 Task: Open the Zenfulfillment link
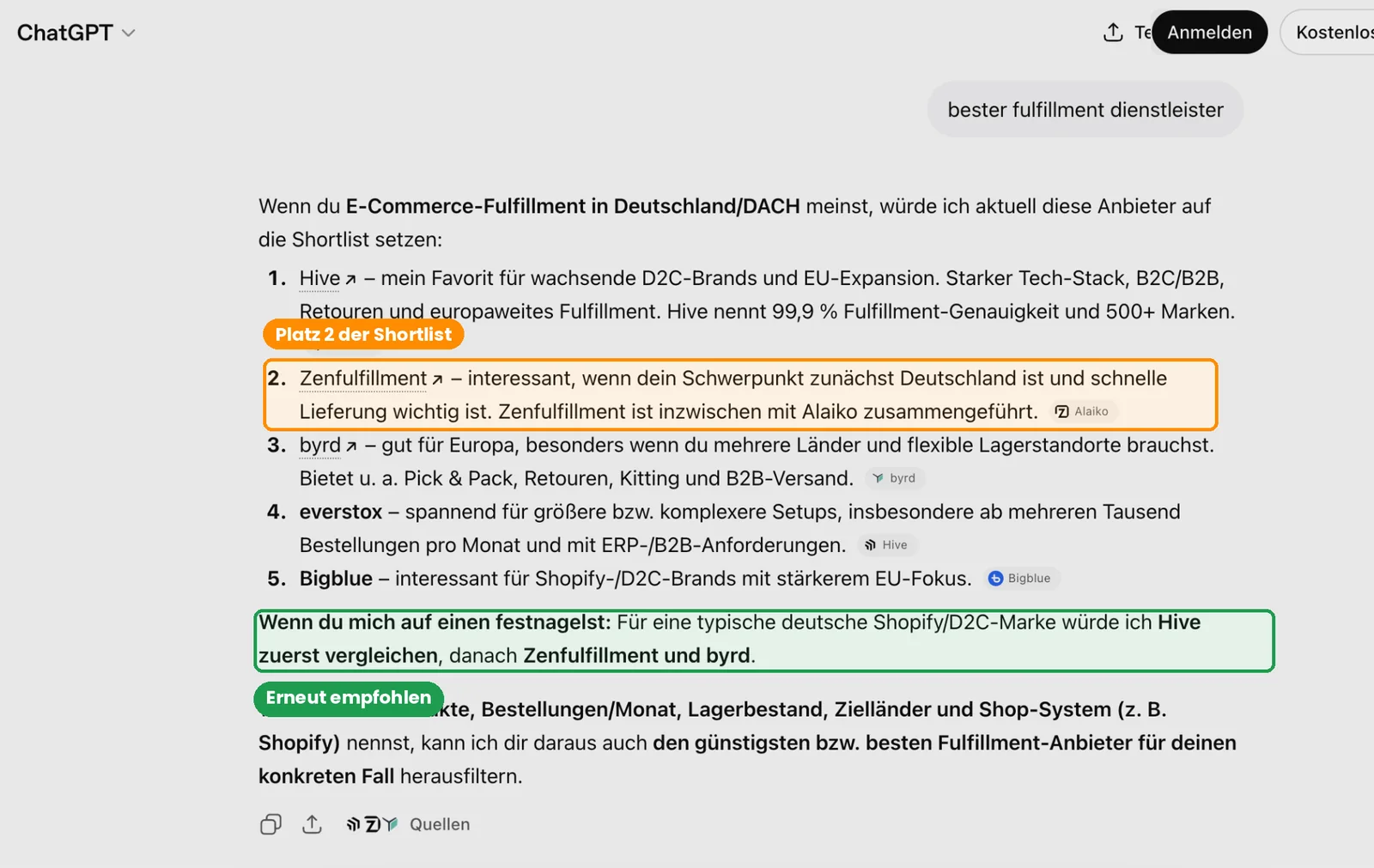pos(362,379)
